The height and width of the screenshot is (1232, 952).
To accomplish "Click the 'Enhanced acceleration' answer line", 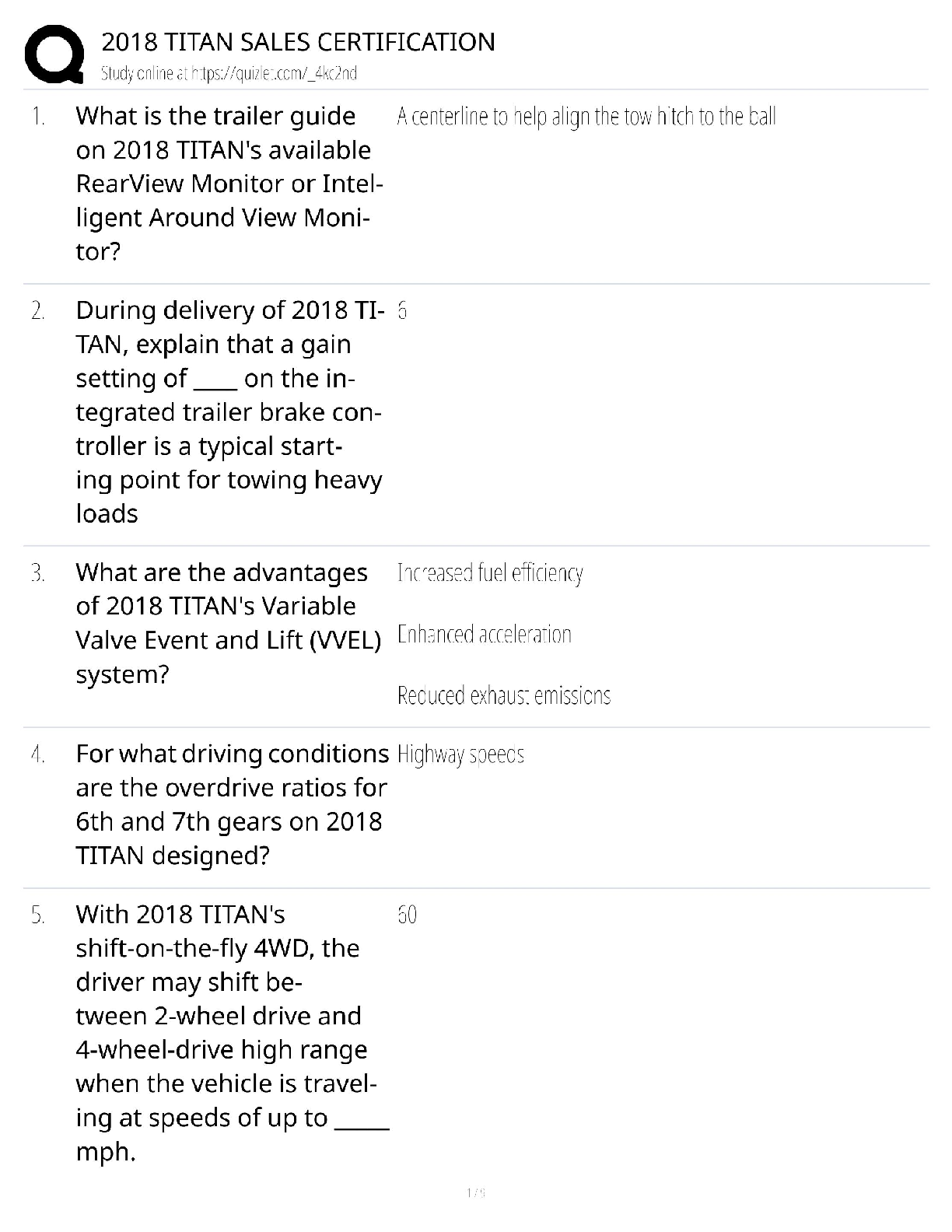I will tap(484, 635).
